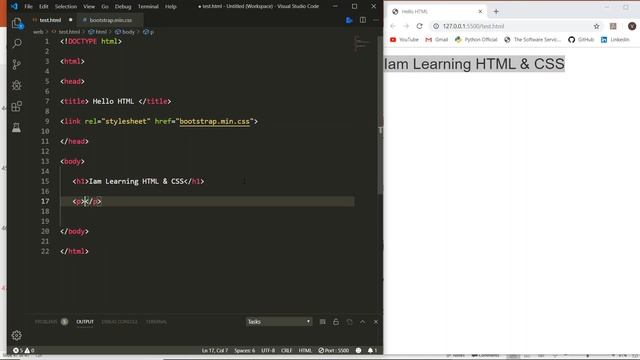Open the Explorer view in VS Code
This screenshot has height=360, width=640.
[17, 23]
